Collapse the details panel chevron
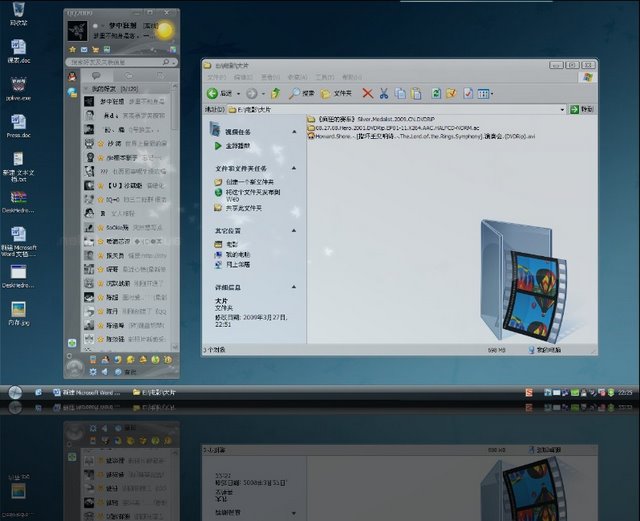The image size is (640, 521). [294, 287]
